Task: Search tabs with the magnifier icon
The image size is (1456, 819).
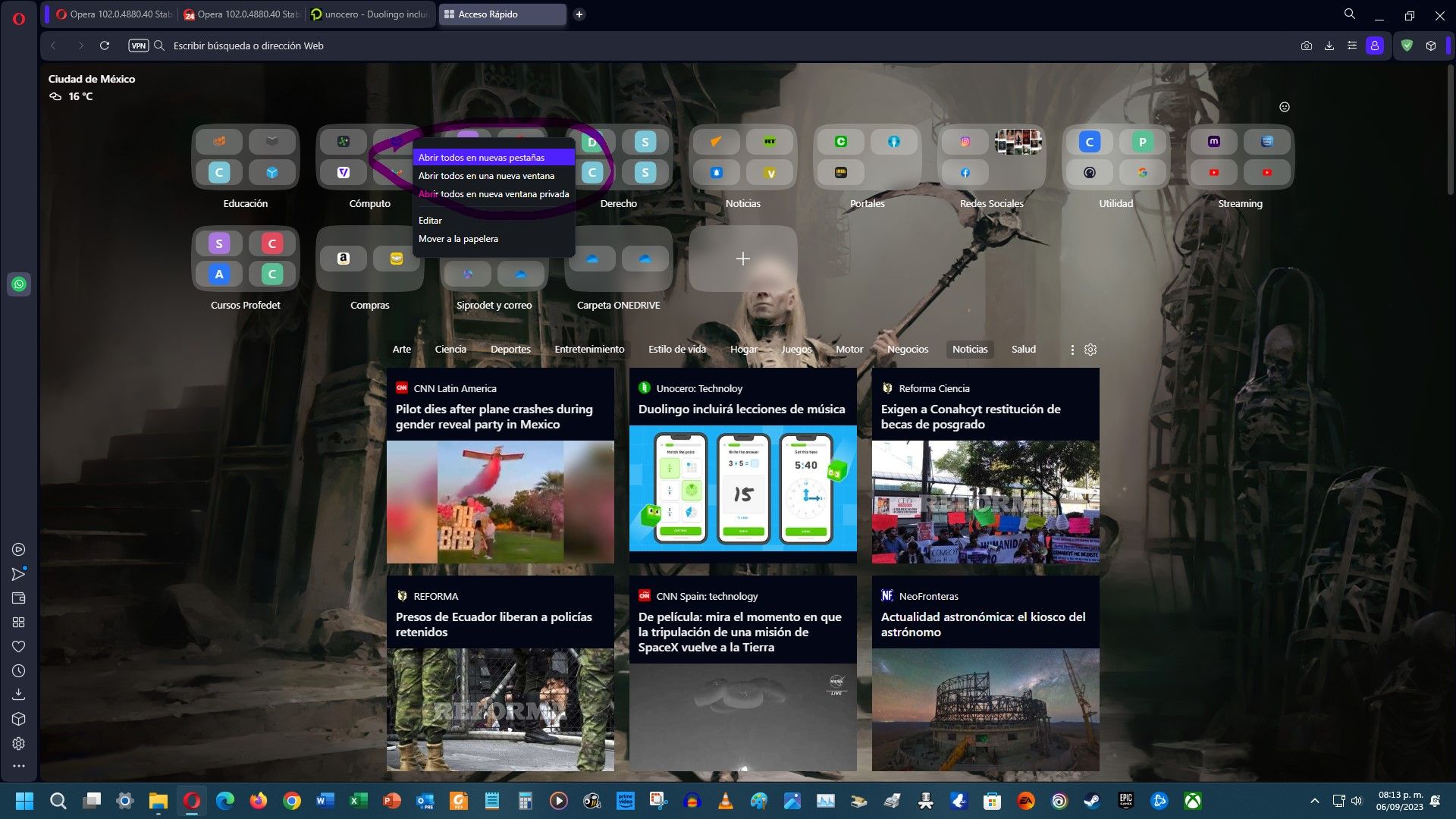Action: [1350, 14]
